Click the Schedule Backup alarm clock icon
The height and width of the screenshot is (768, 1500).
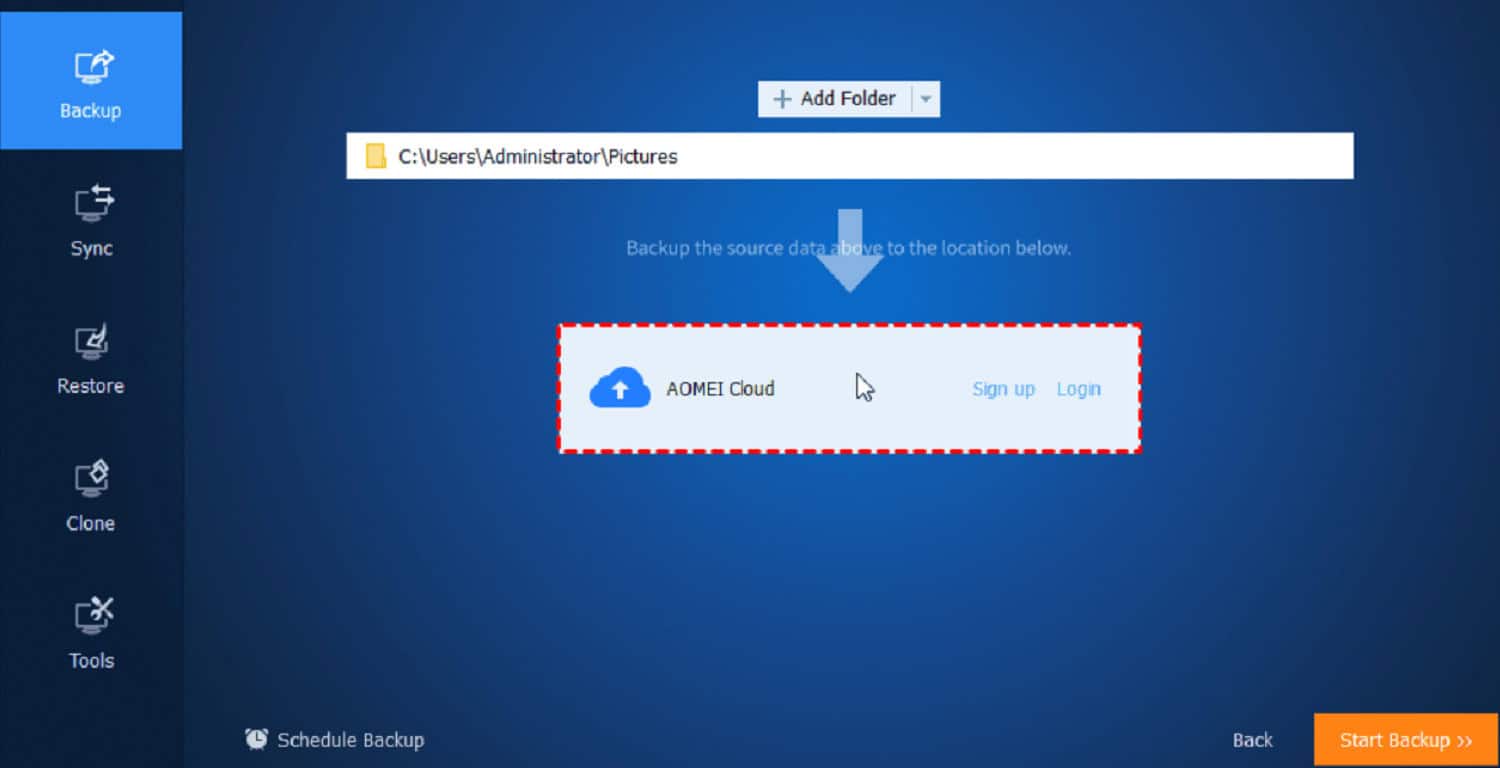(x=256, y=739)
